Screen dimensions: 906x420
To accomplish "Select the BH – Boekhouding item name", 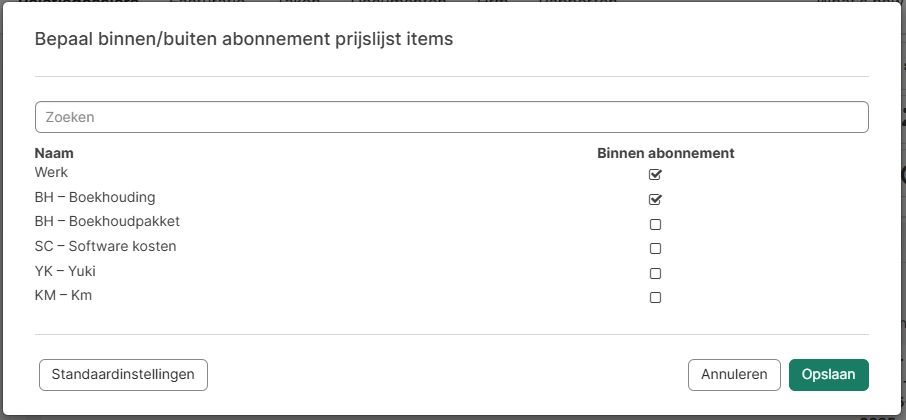I will (95, 197).
